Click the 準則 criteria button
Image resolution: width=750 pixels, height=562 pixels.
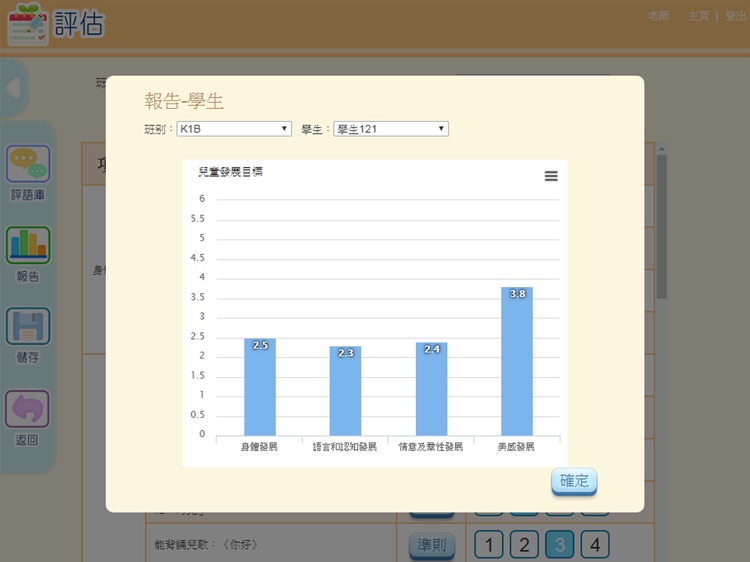431,544
